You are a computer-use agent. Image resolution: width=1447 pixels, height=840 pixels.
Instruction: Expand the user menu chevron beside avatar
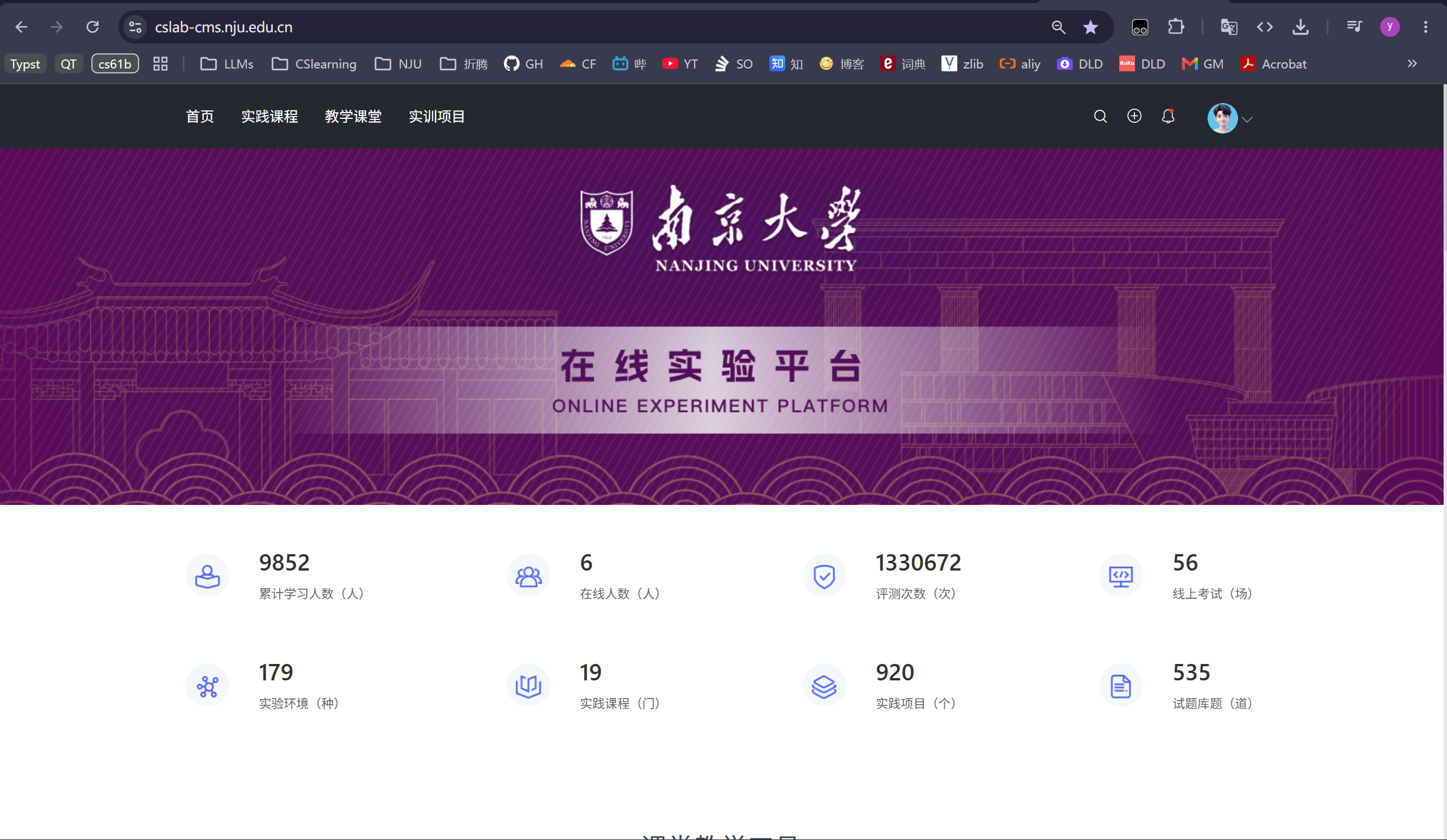[1247, 119]
